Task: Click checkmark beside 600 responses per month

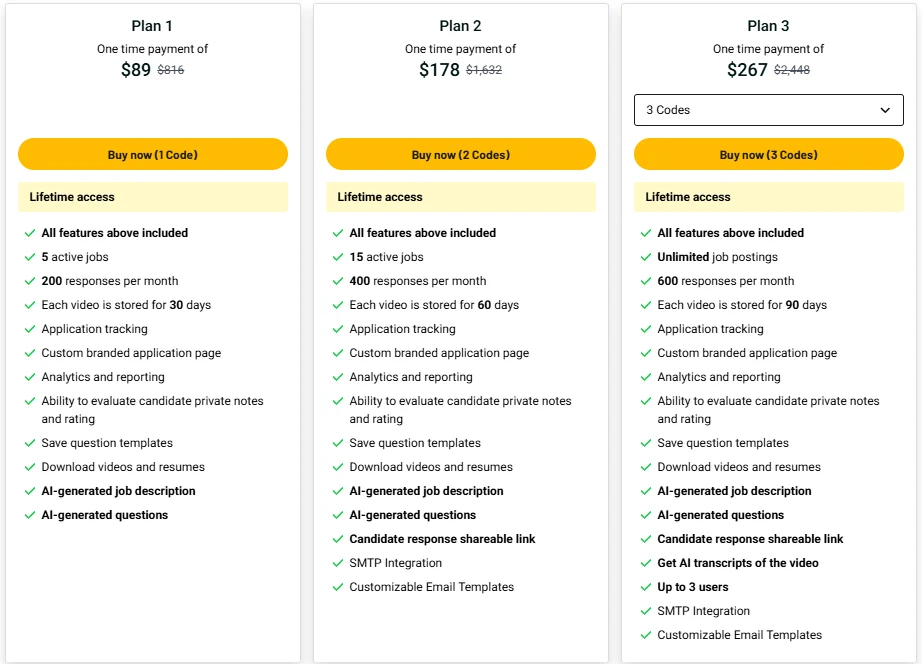Action: [646, 281]
